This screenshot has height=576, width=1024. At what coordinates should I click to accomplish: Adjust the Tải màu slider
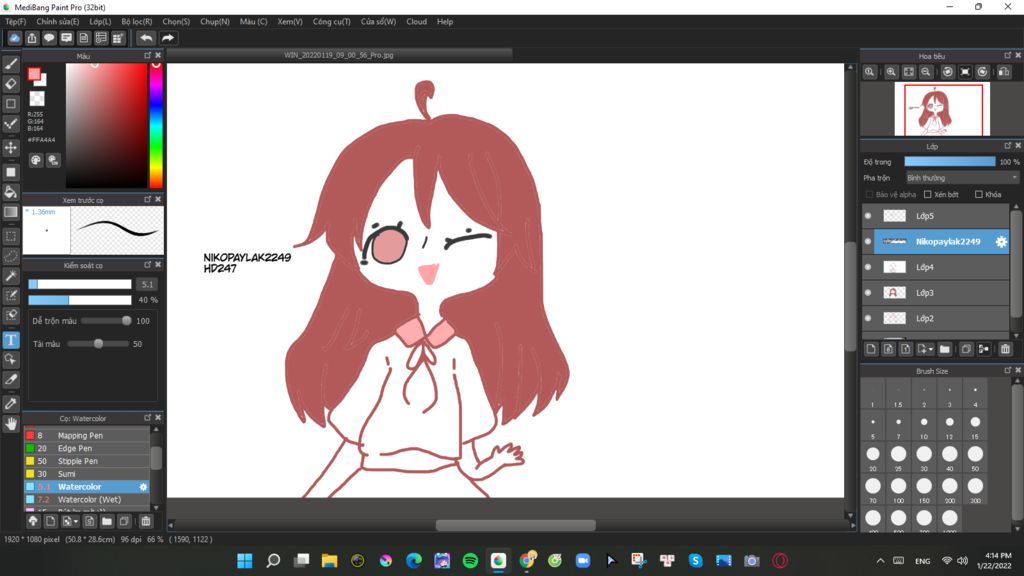(98, 344)
